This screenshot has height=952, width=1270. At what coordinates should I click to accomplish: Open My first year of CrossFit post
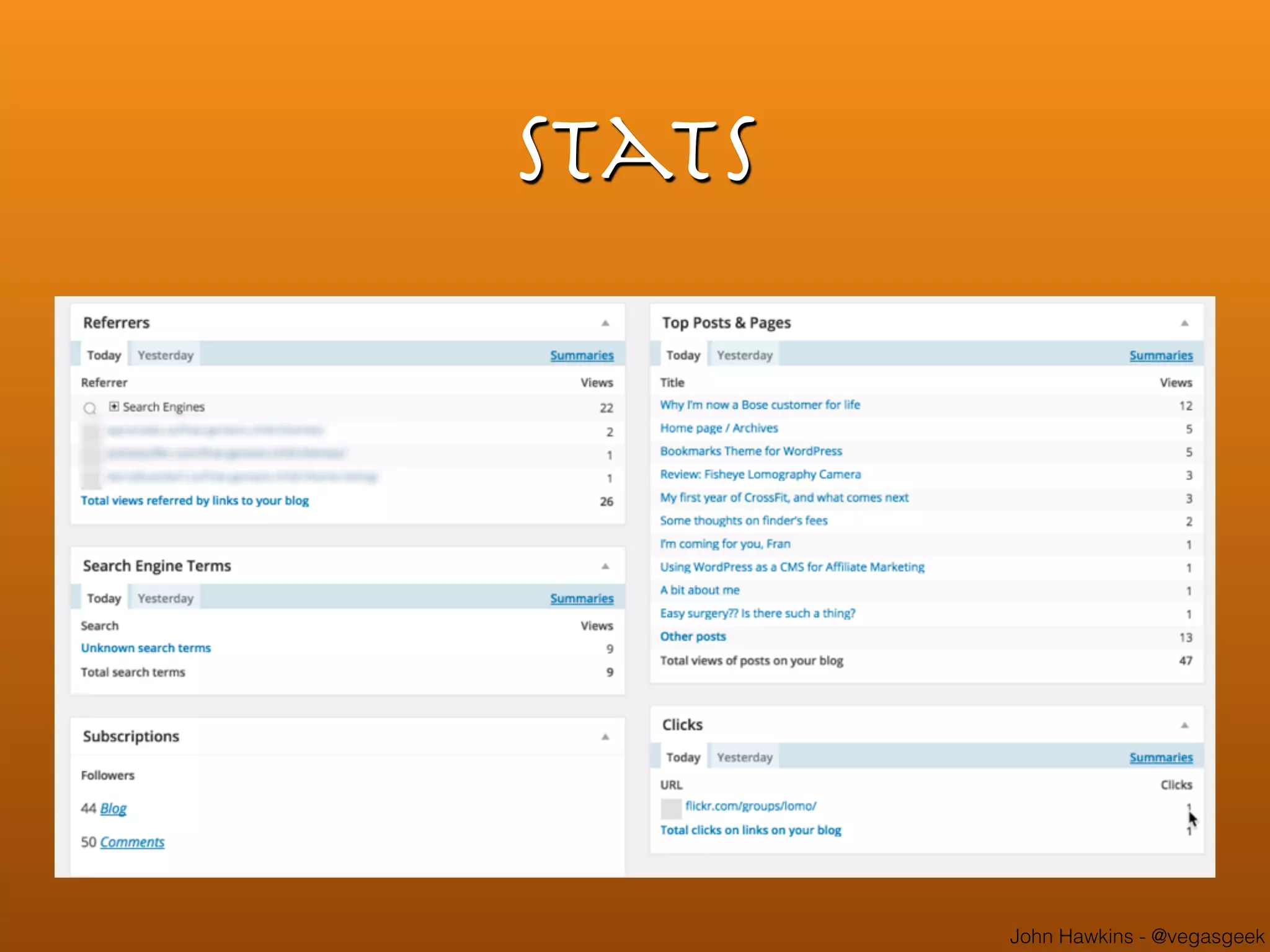point(784,498)
